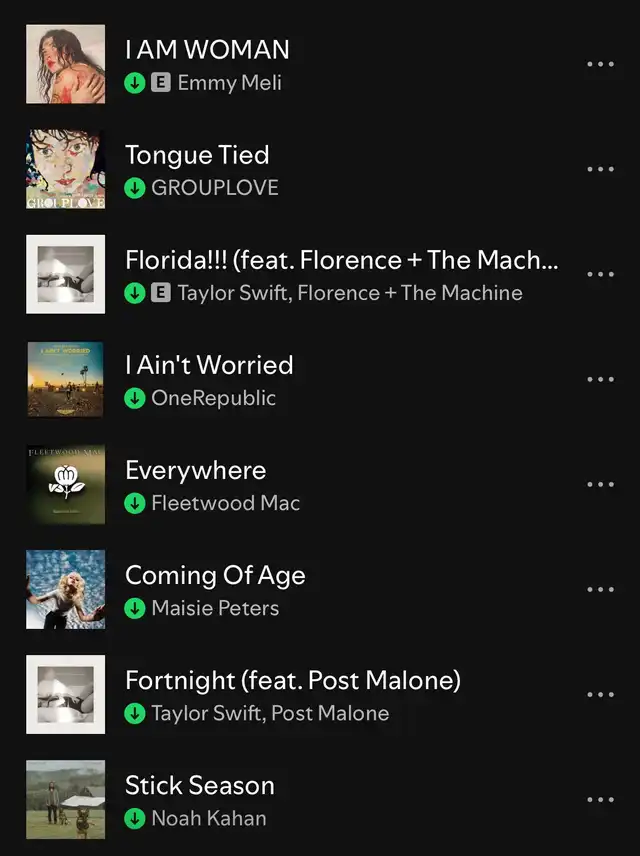Open more options for Fortnight track
Viewport: 640px width, 856px height.
(600, 694)
